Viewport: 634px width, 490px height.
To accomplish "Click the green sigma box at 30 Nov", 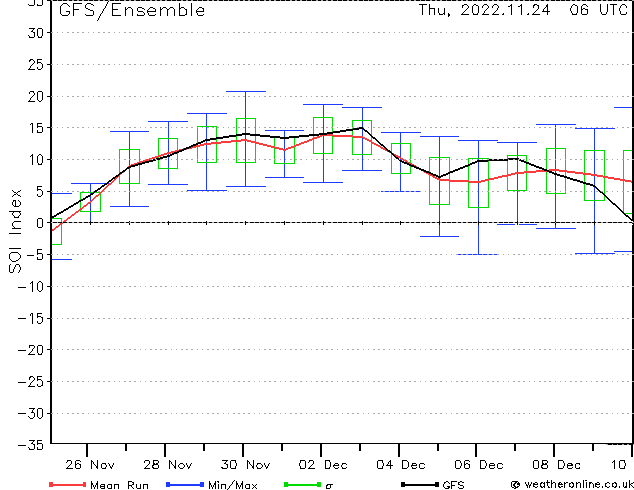I will tap(246, 140).
